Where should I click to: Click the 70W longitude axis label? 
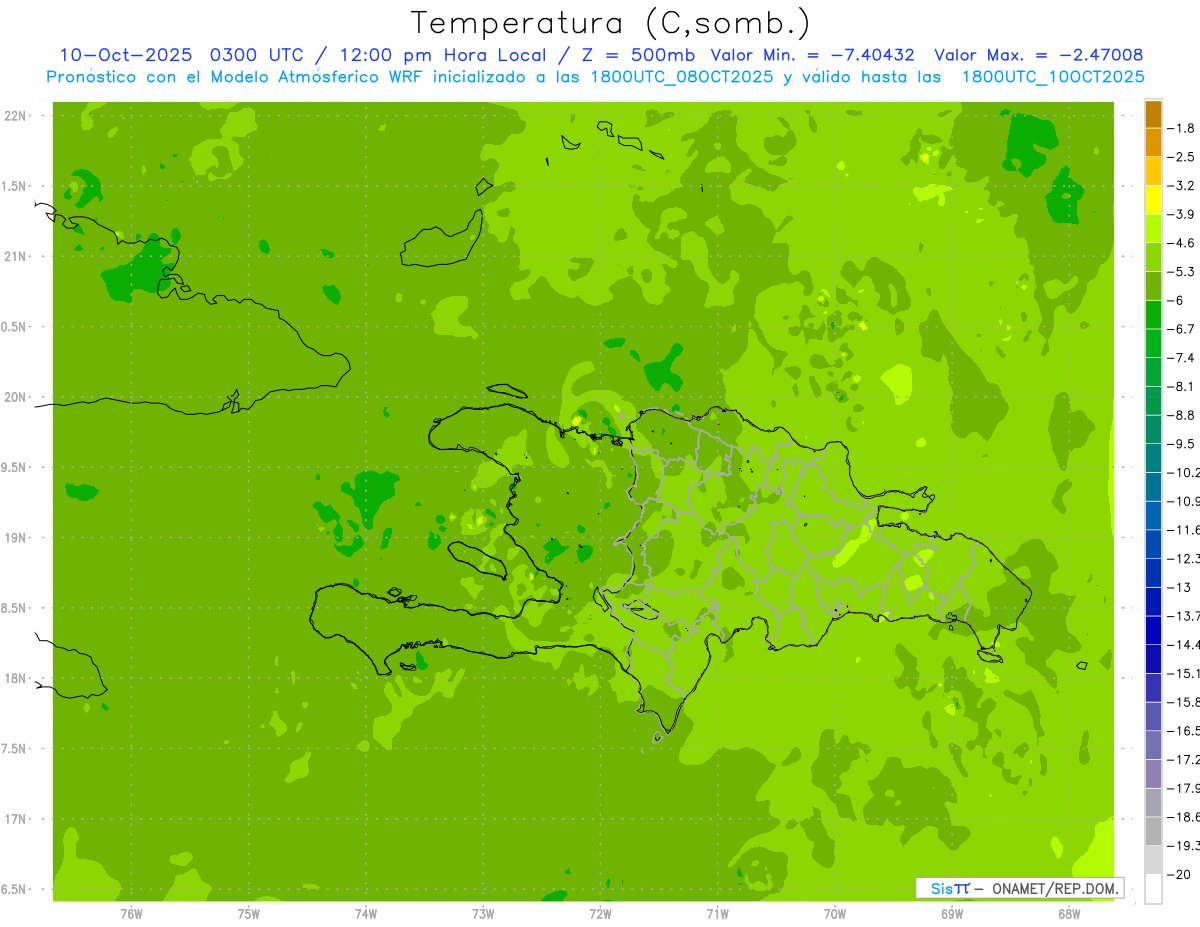coord(835,913)
